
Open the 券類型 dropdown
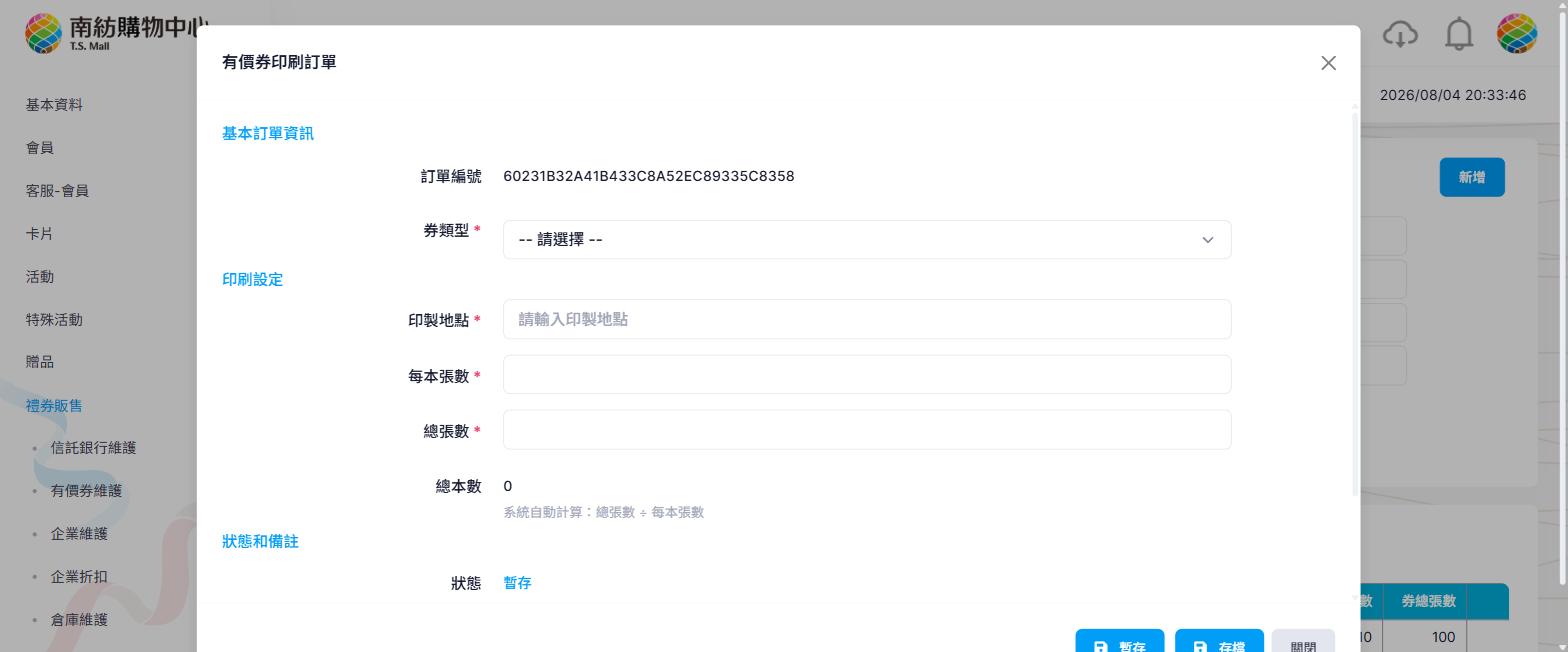click(867, 240)
